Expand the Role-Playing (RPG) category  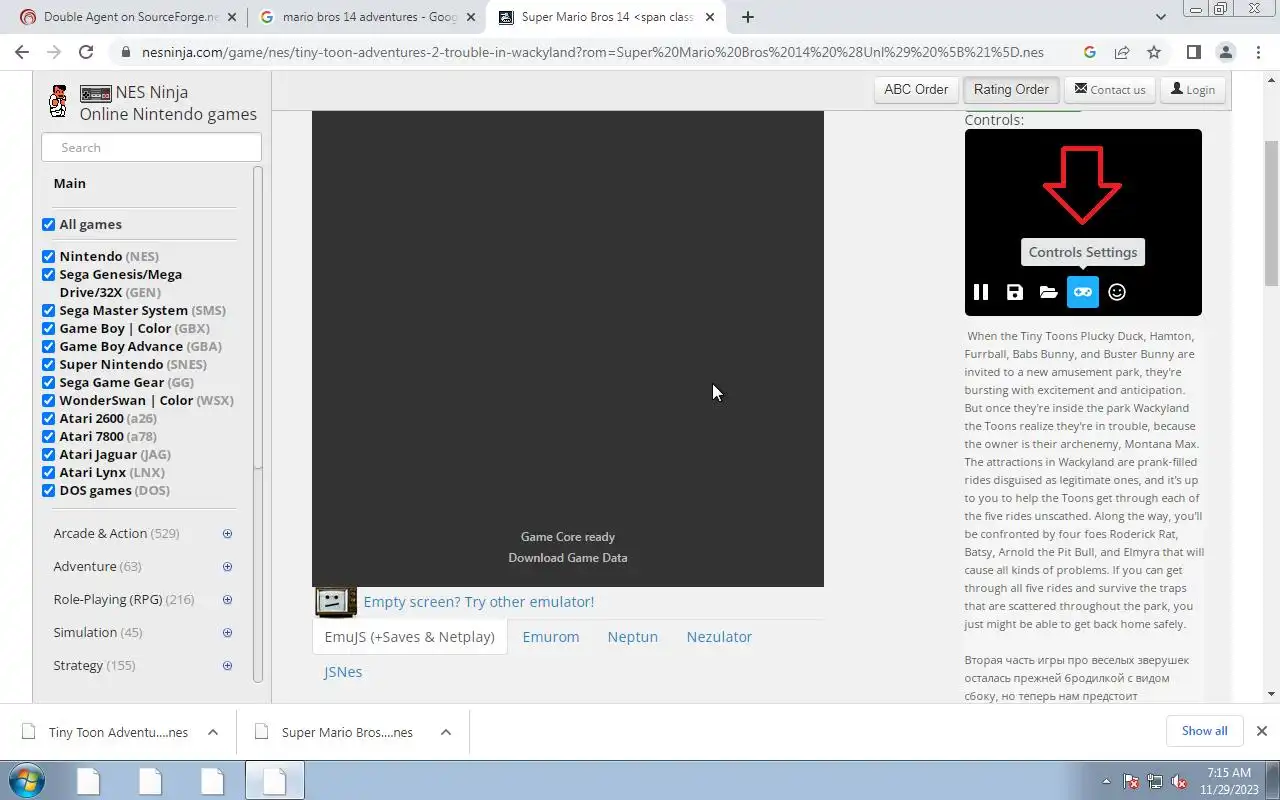(227, 600)
